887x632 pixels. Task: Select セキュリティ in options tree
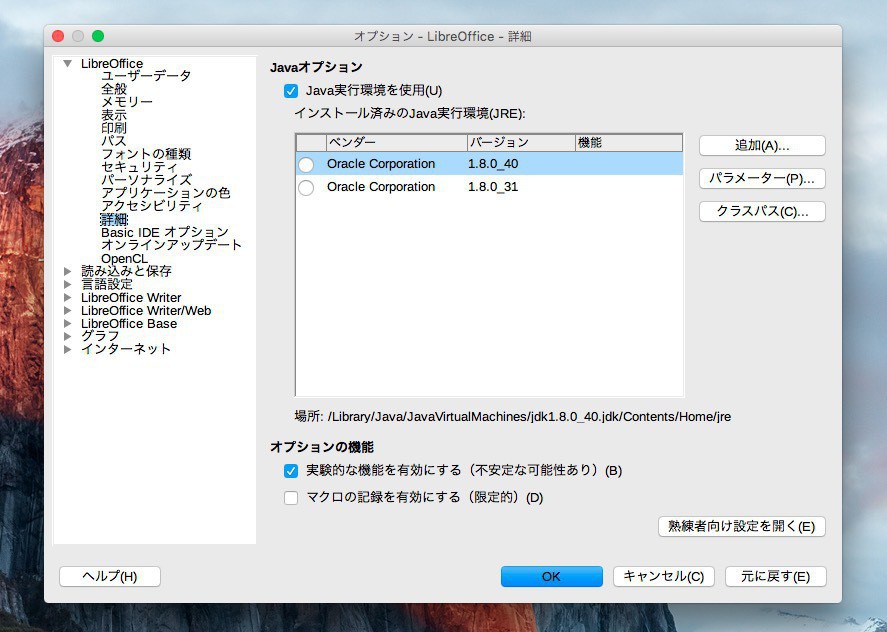[139, 167]
